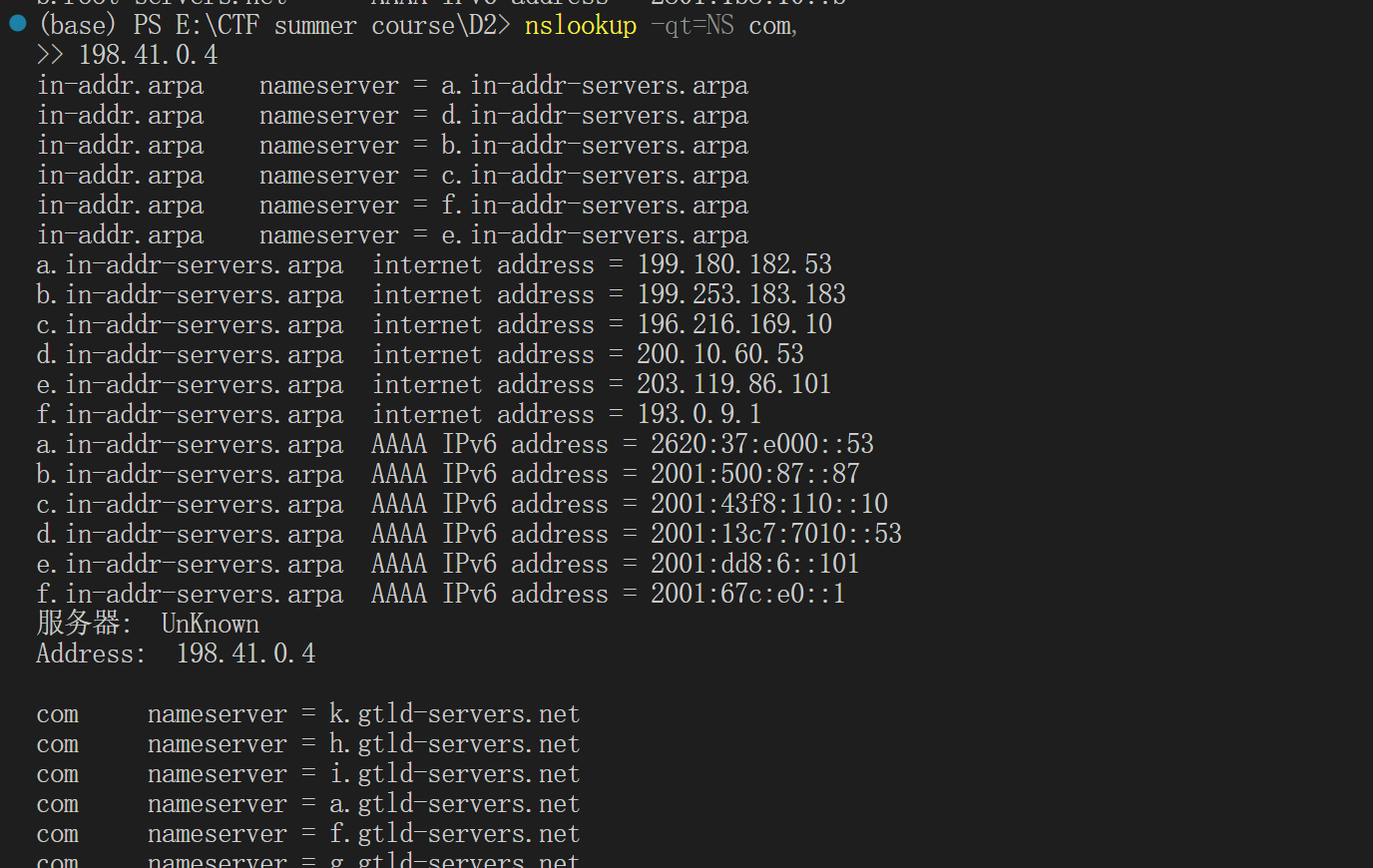Click the nslookup command word
1373x868 pixels.
[x=580, y=25]
